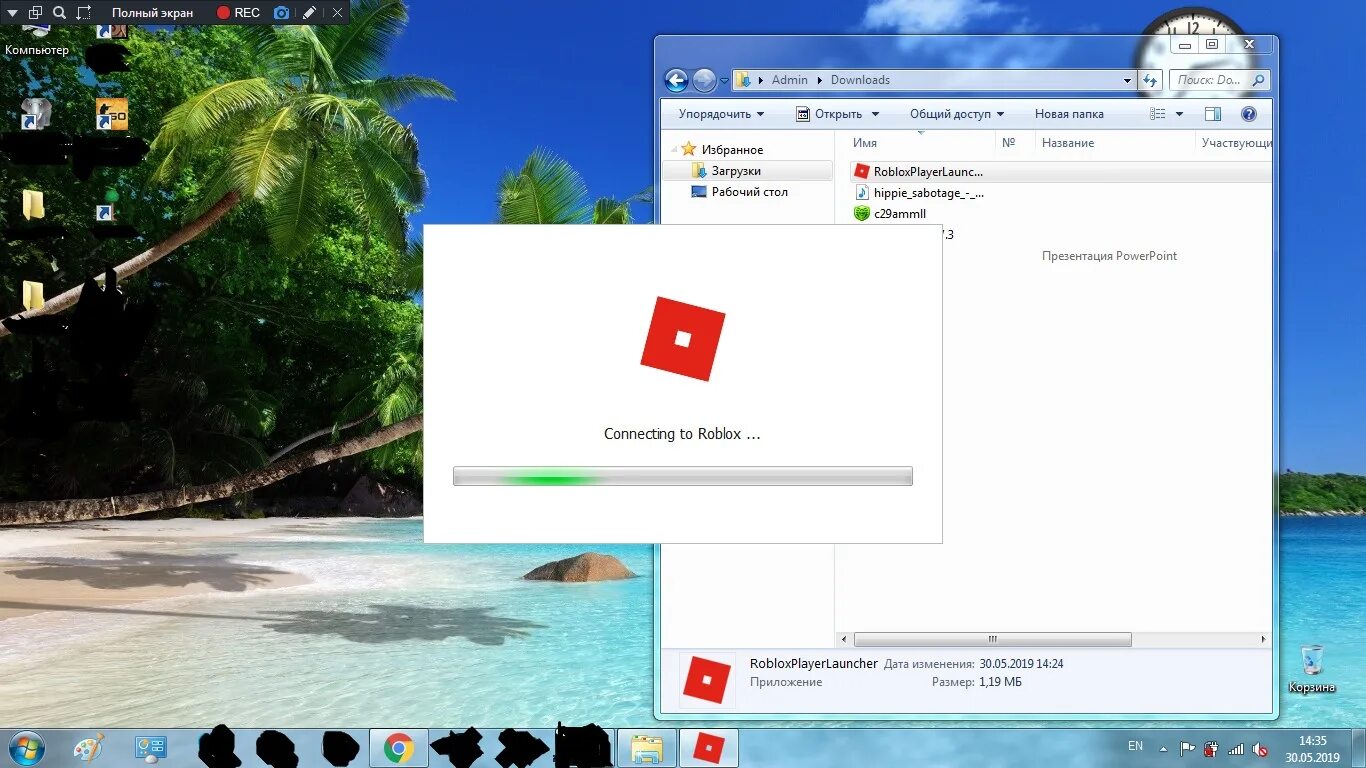This screenshot has height=768, width=1366.
Task: Open the Упорядочить menu
Action: [721, 114]
